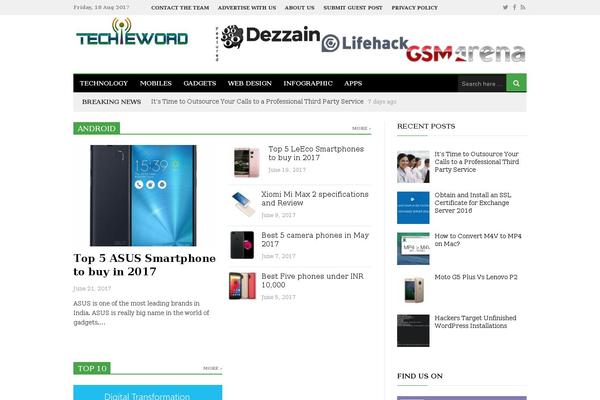Open the Technology menu
Viewport: 600px width, 400px height.
click(x=104, y=83)
